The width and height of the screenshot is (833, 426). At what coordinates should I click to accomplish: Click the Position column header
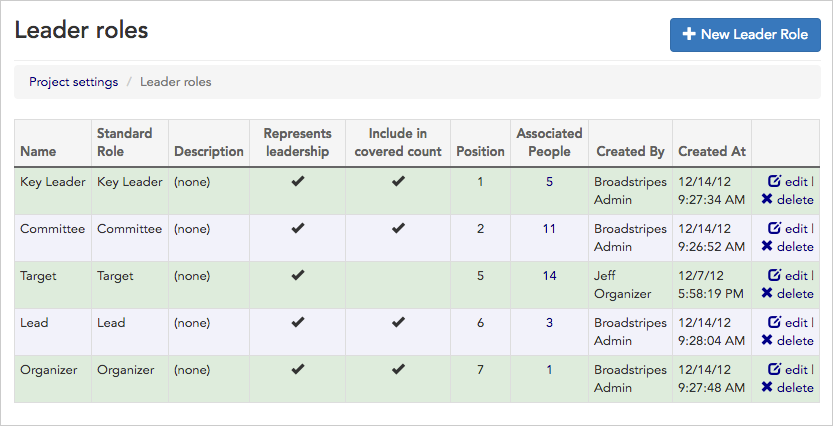480,151
